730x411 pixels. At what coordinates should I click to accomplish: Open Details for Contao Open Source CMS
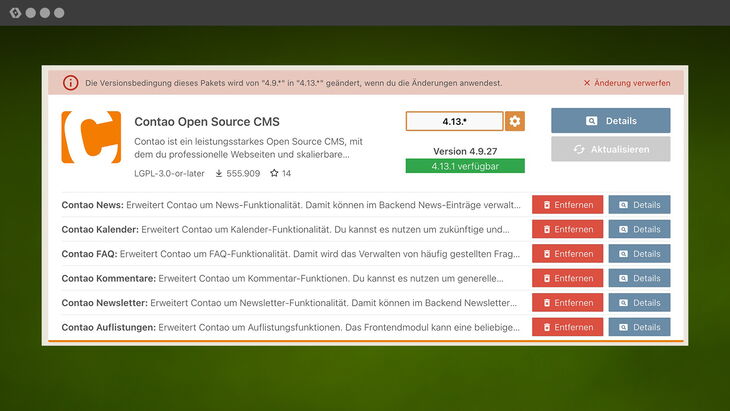point(610,120)
